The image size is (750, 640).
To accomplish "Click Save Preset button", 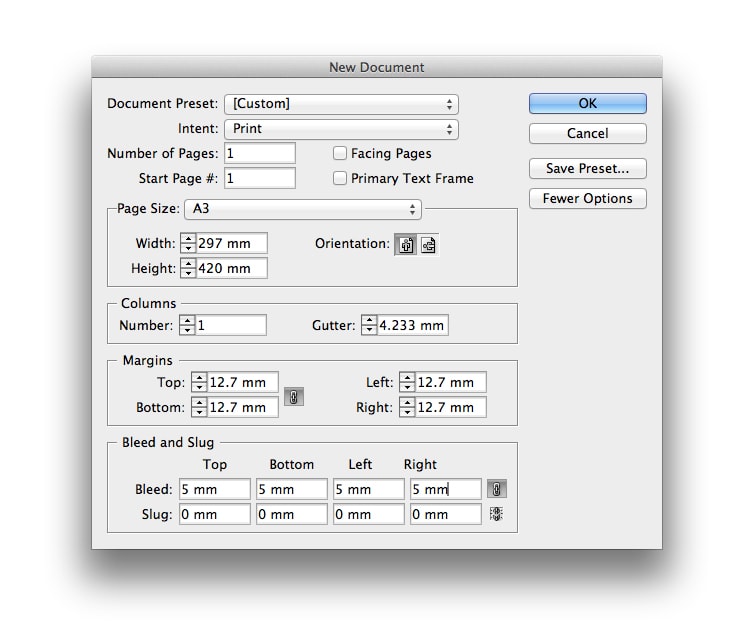I will tap(587, 168).
